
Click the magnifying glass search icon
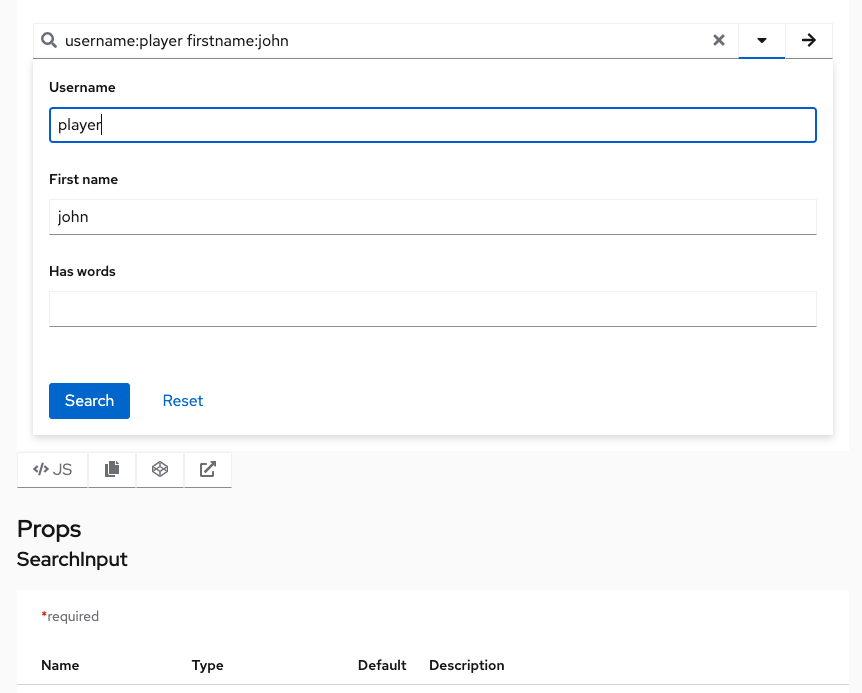(x=49, y=40)
